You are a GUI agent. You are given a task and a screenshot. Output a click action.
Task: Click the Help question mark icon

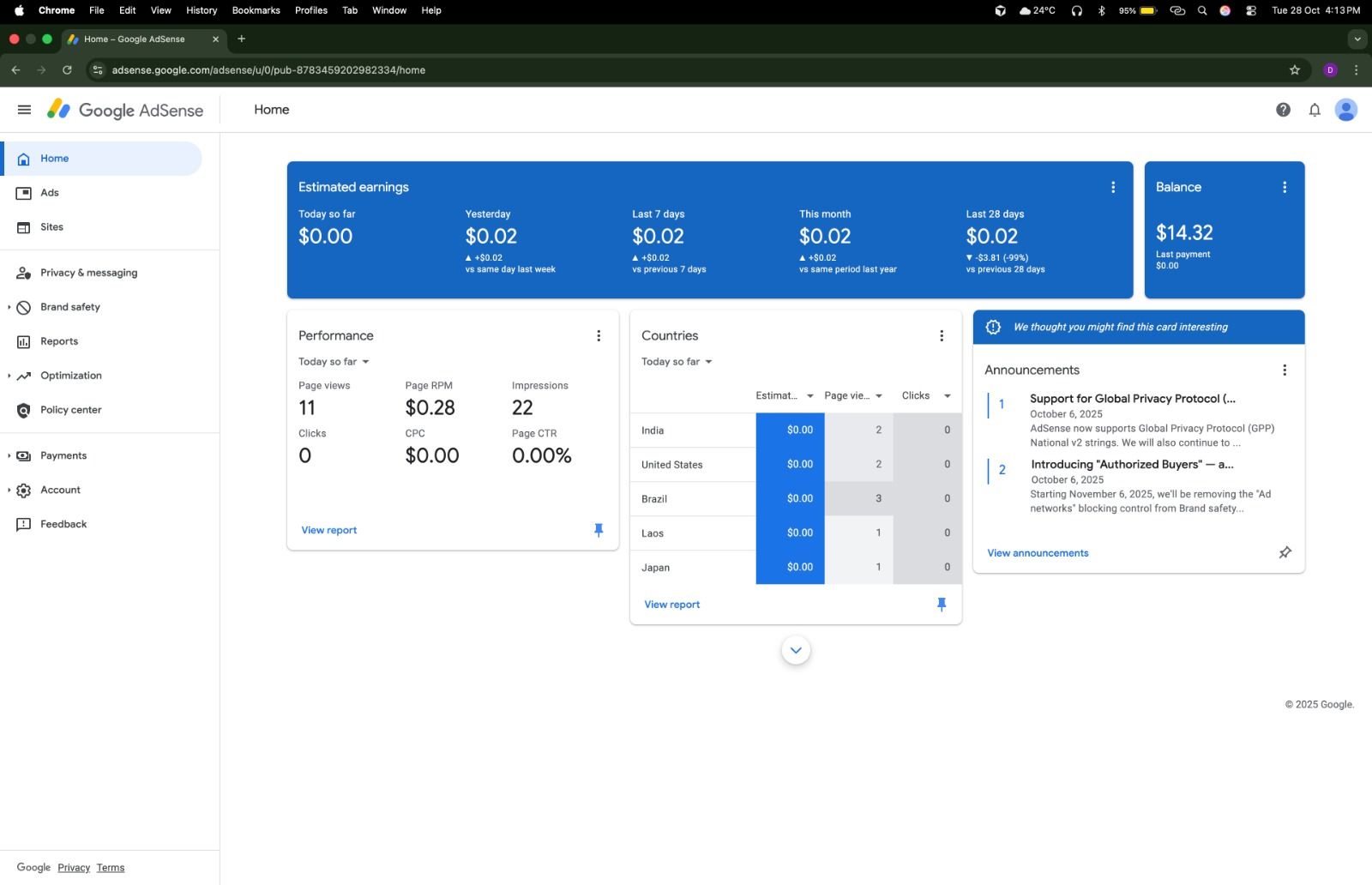(1283, 110)
